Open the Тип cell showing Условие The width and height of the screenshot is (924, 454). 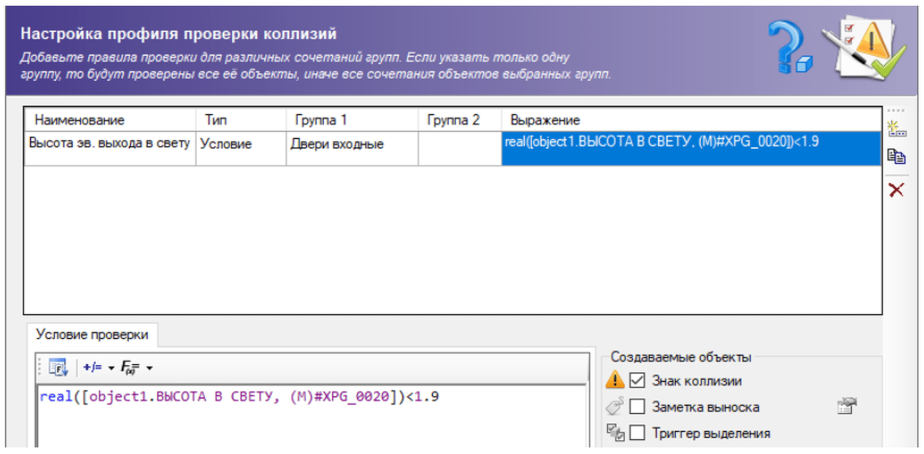(x=240, y=144)
